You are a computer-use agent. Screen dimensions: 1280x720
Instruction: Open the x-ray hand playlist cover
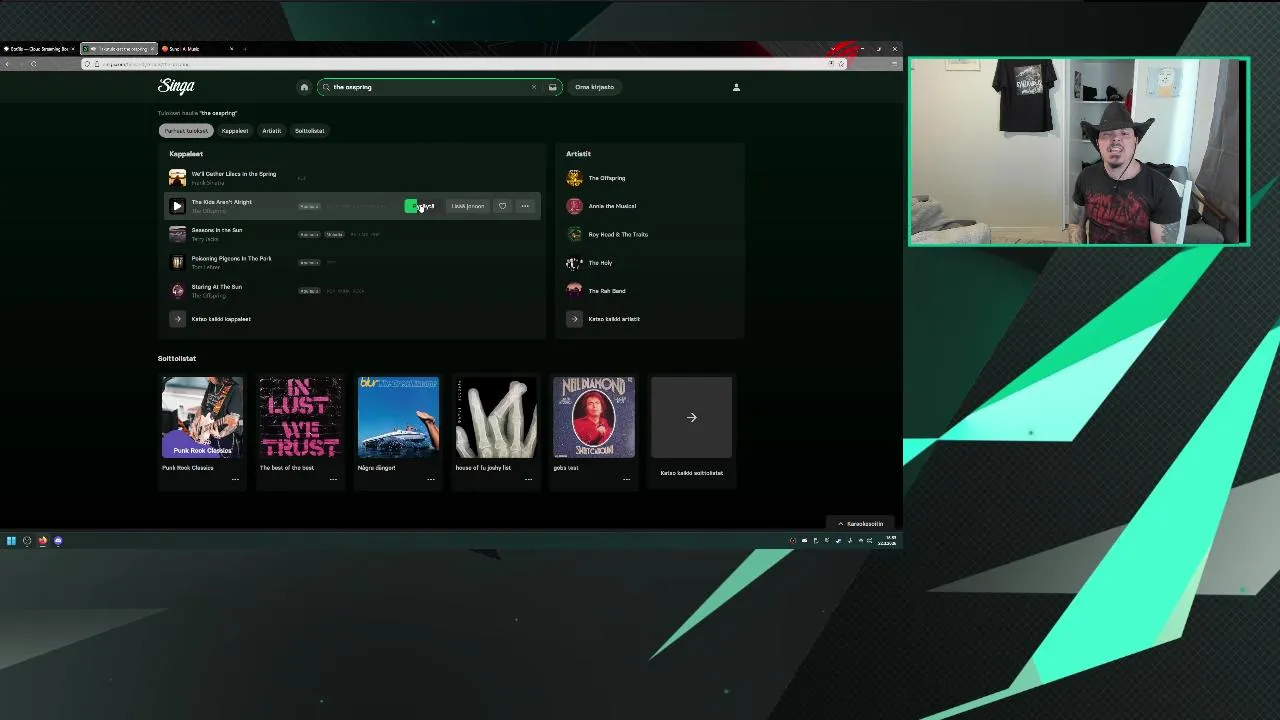click(496, 417)
